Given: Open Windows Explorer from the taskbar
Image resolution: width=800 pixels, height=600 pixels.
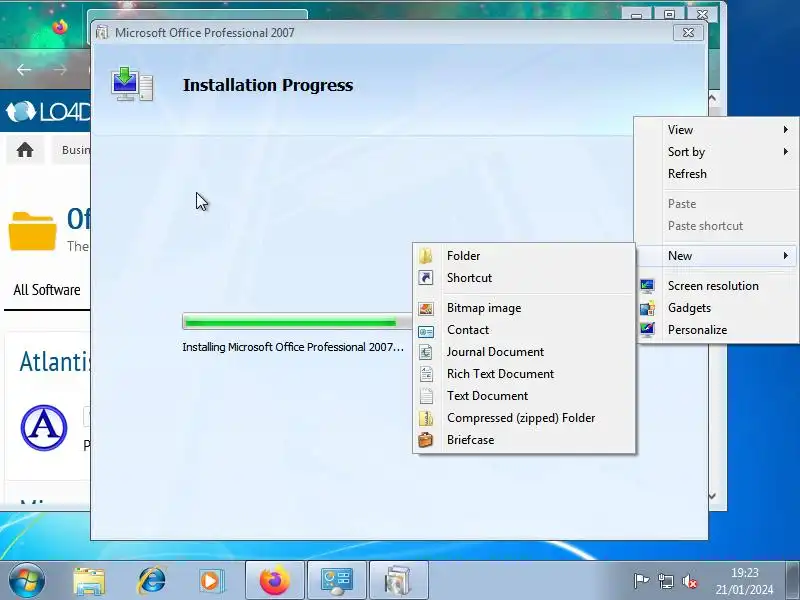Looking at the screenshot, I should pyautogui.click(x=89, y=581).
